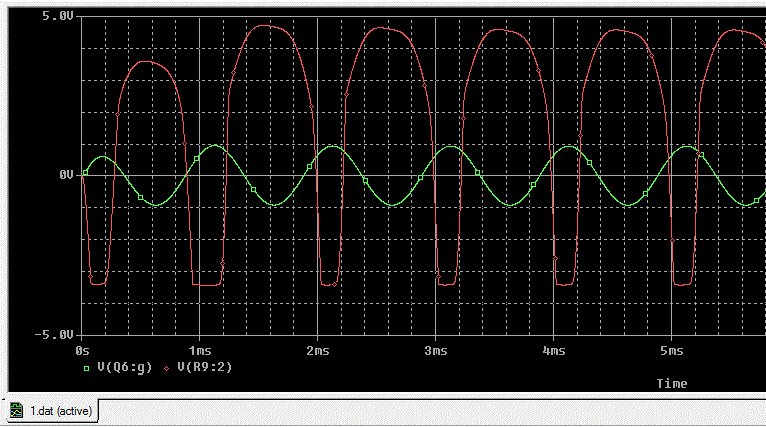Click the first red waveform peak near 0.5ms
The image size is (766, 427).
(x=145, y=61)
